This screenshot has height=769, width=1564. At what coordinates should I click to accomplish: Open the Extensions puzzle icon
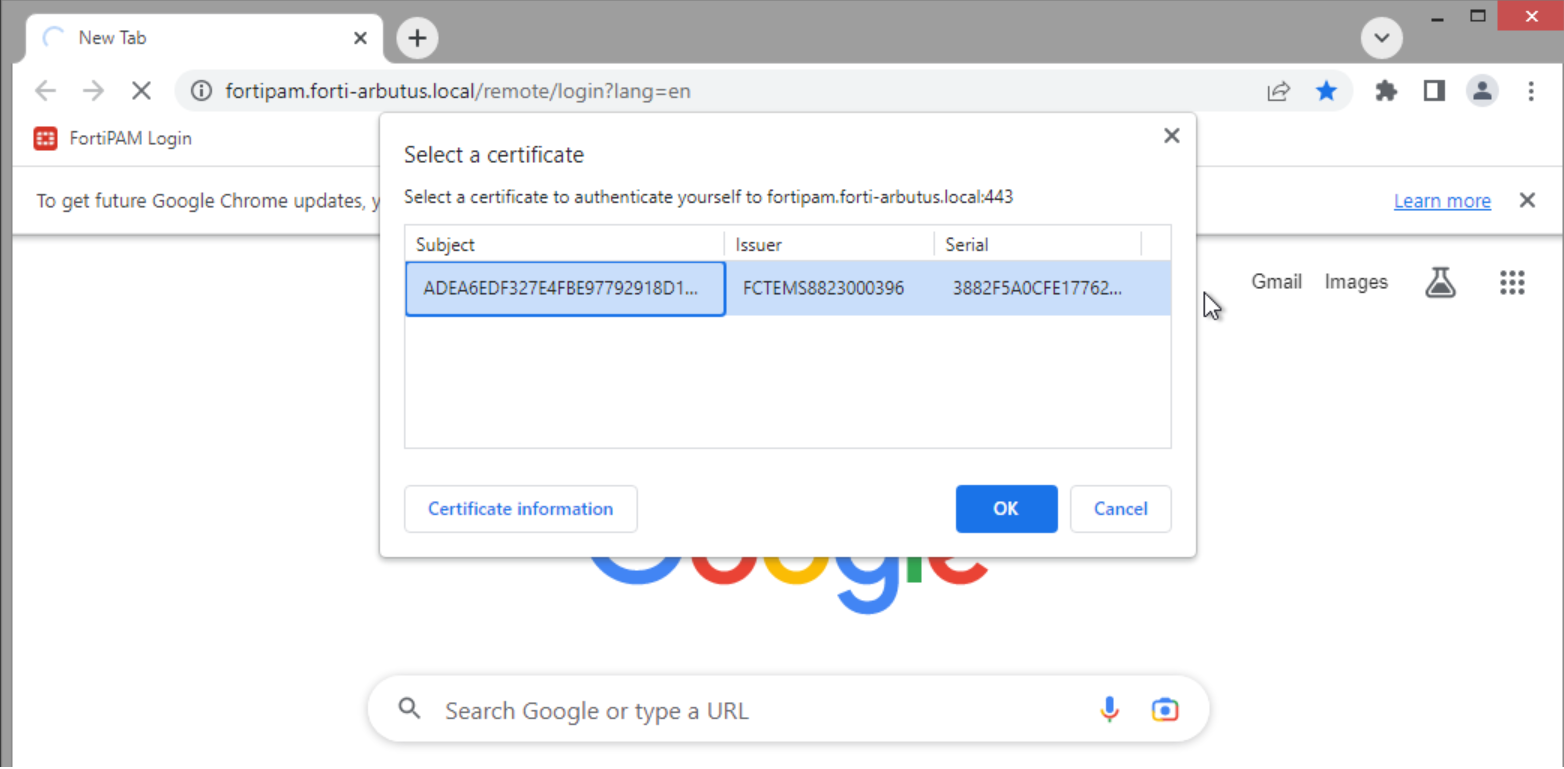point(1385,90)
